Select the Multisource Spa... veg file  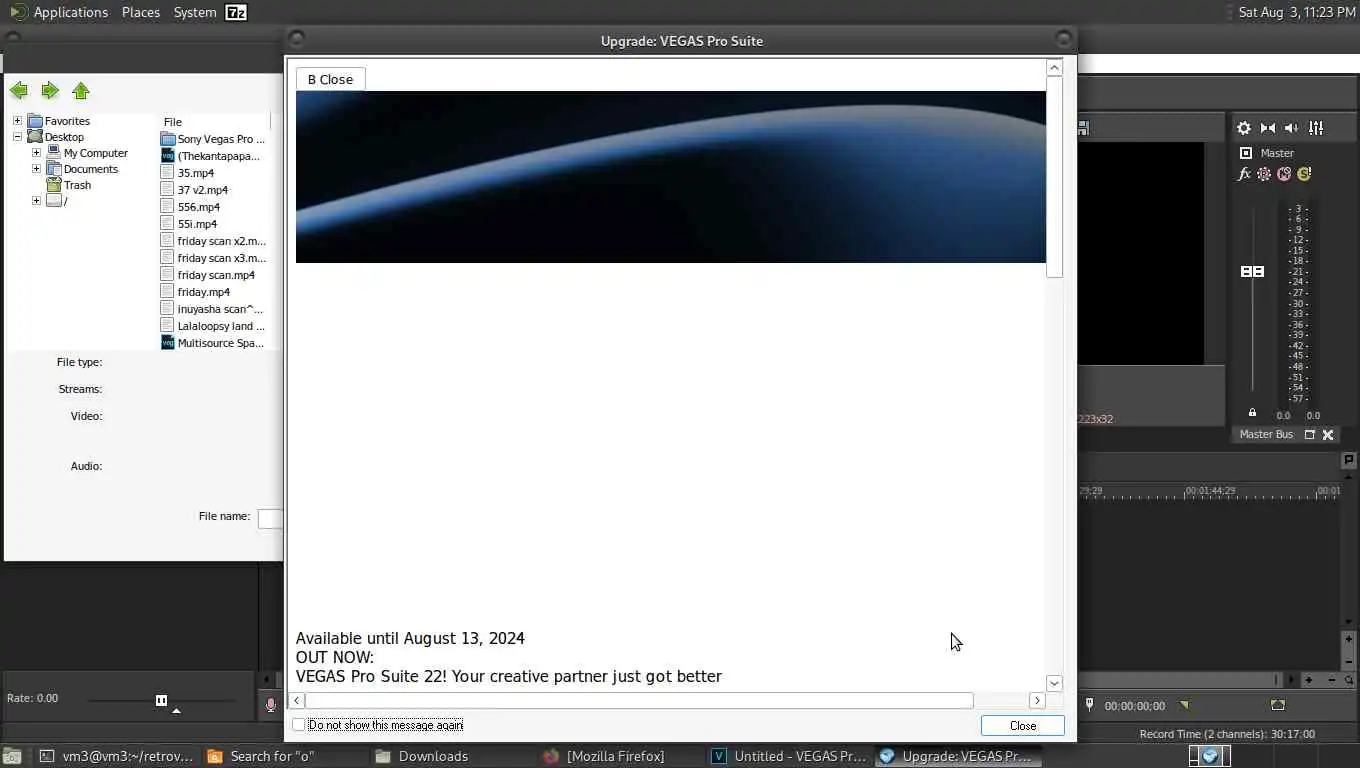click(213, 343)
